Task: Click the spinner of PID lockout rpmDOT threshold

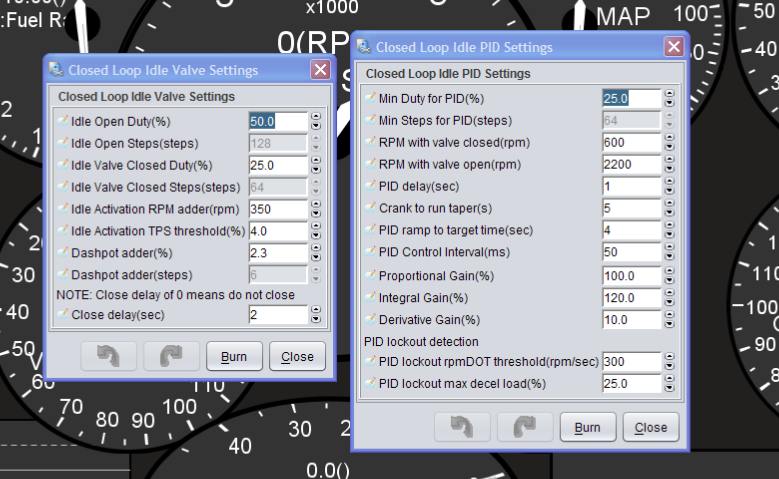Action: pos(669,361)
